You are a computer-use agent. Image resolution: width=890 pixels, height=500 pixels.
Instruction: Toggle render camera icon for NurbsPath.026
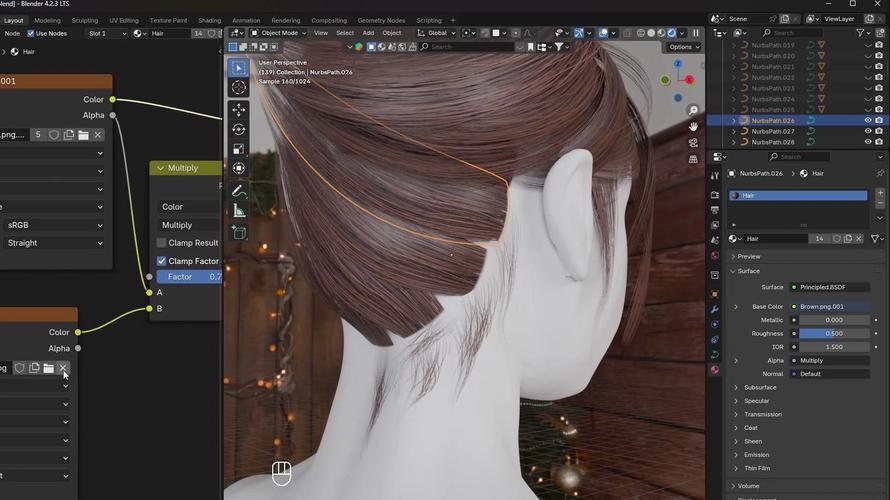879,120
